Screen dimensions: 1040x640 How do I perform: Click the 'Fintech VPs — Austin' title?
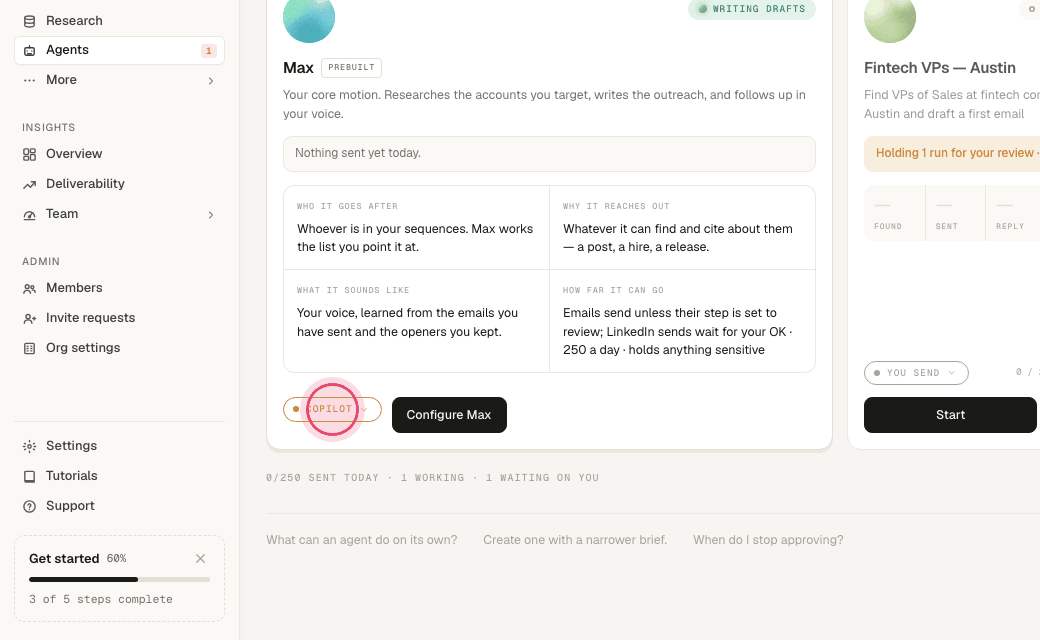pos(940,68)
